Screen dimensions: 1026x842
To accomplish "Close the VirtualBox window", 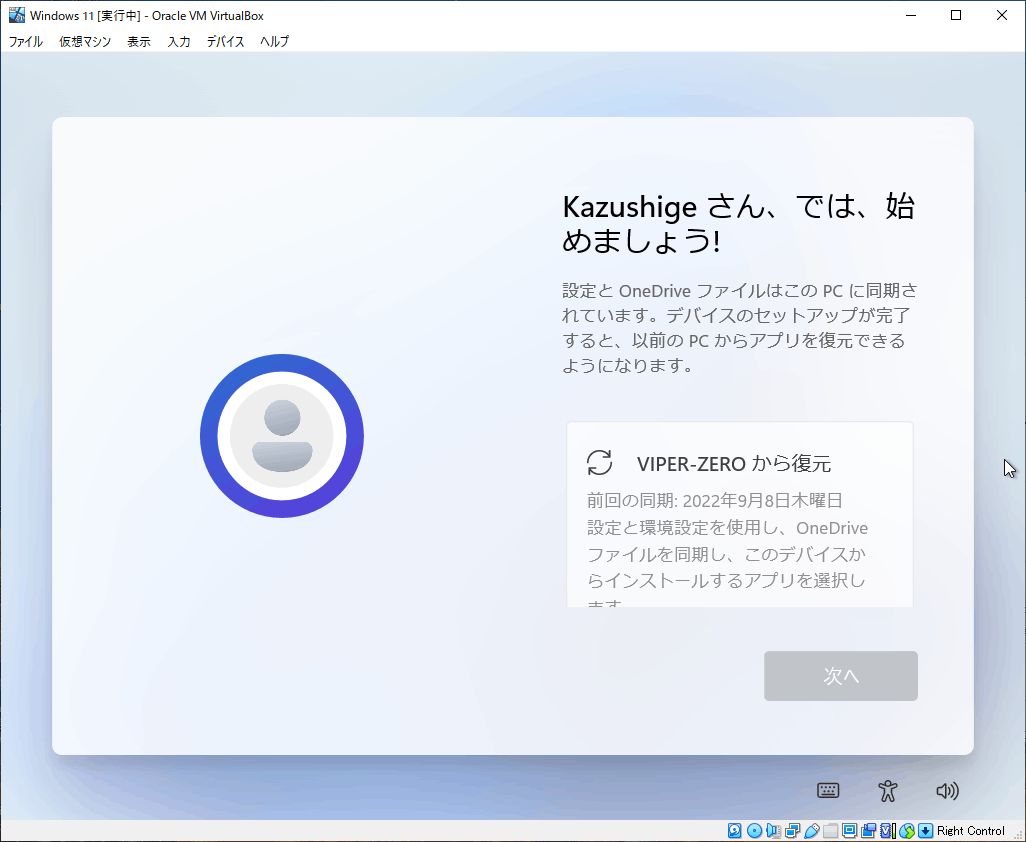I will [1002, 15].
